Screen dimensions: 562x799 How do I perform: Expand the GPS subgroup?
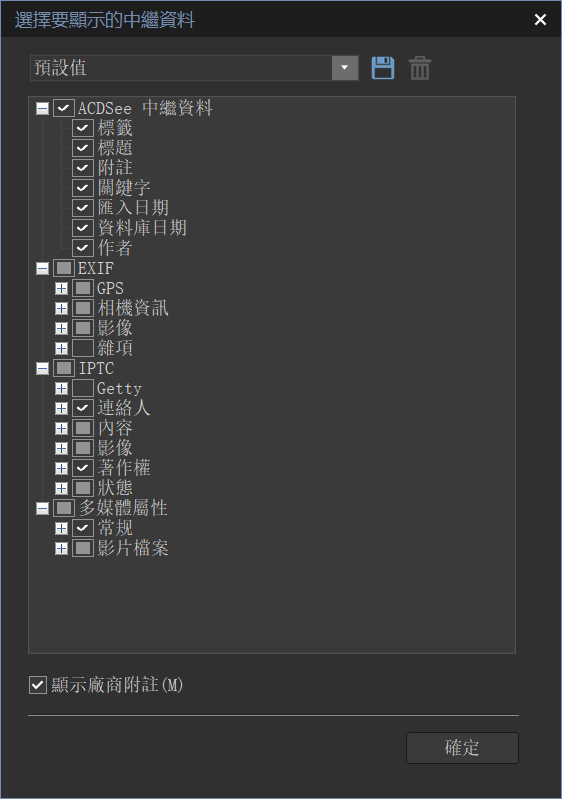click(62, 288)
